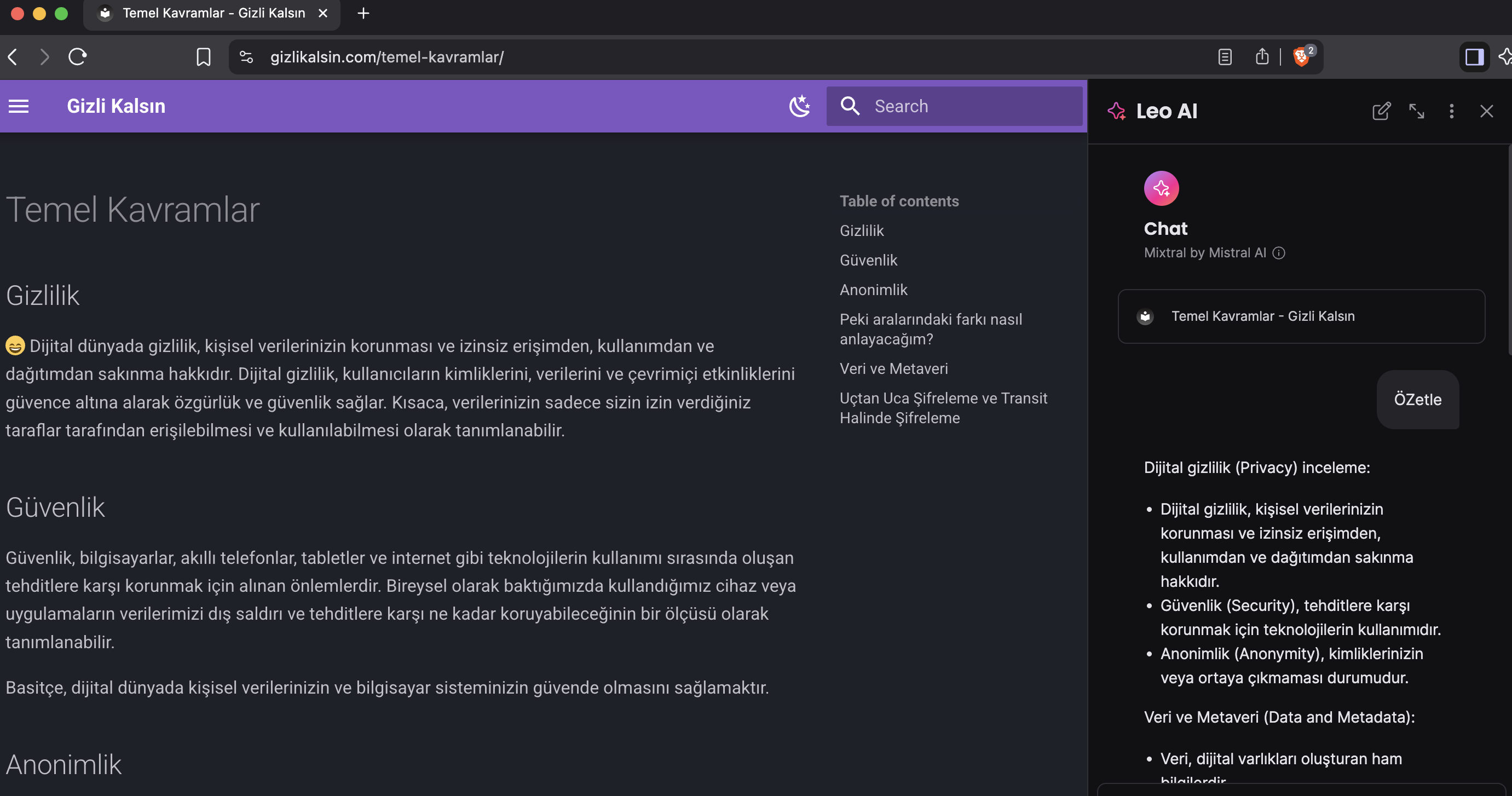Toggle the browser sidebar panel button

(1474, 57)
